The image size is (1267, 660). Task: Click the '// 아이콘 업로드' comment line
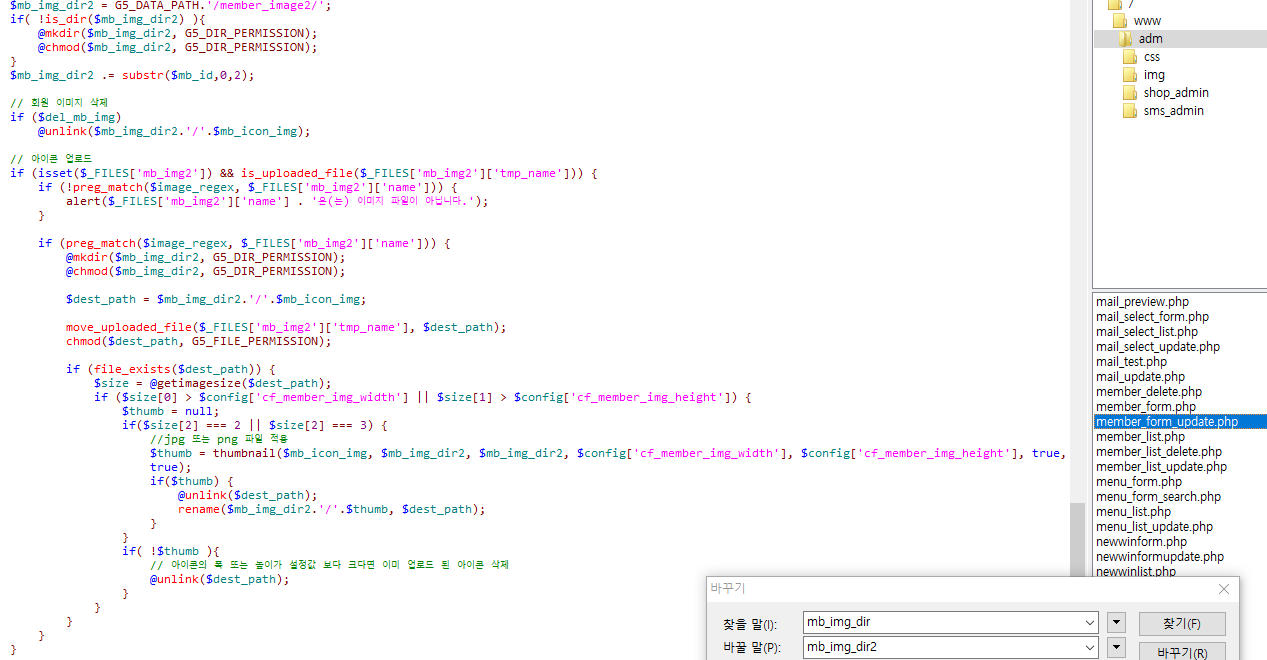pyautogui.click(x=51, y=159)
